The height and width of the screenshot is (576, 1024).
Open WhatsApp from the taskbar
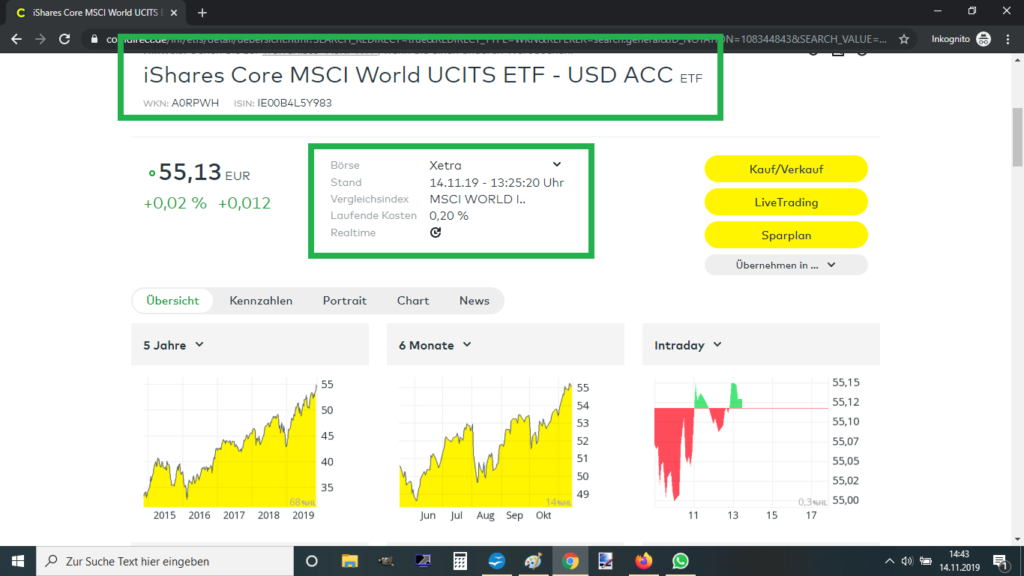click(680, 561)
